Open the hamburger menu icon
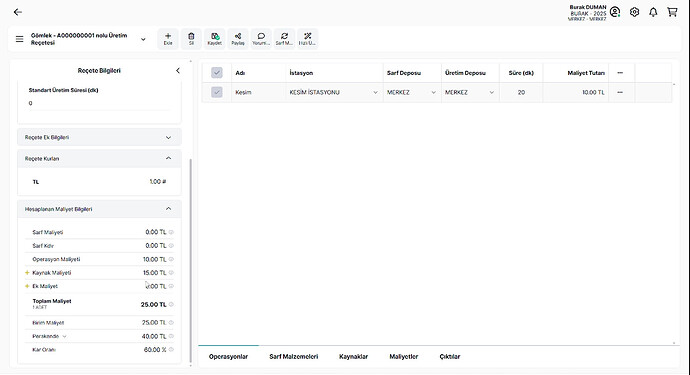The height and width of the screenshot is (375, 690). (19, 39)
